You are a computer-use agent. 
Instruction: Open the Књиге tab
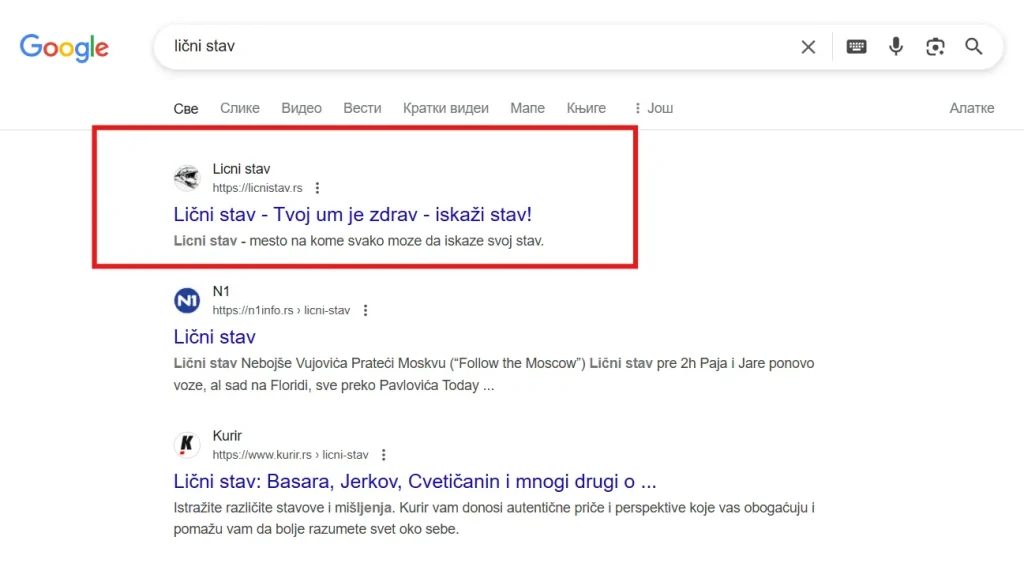point(586,108)
